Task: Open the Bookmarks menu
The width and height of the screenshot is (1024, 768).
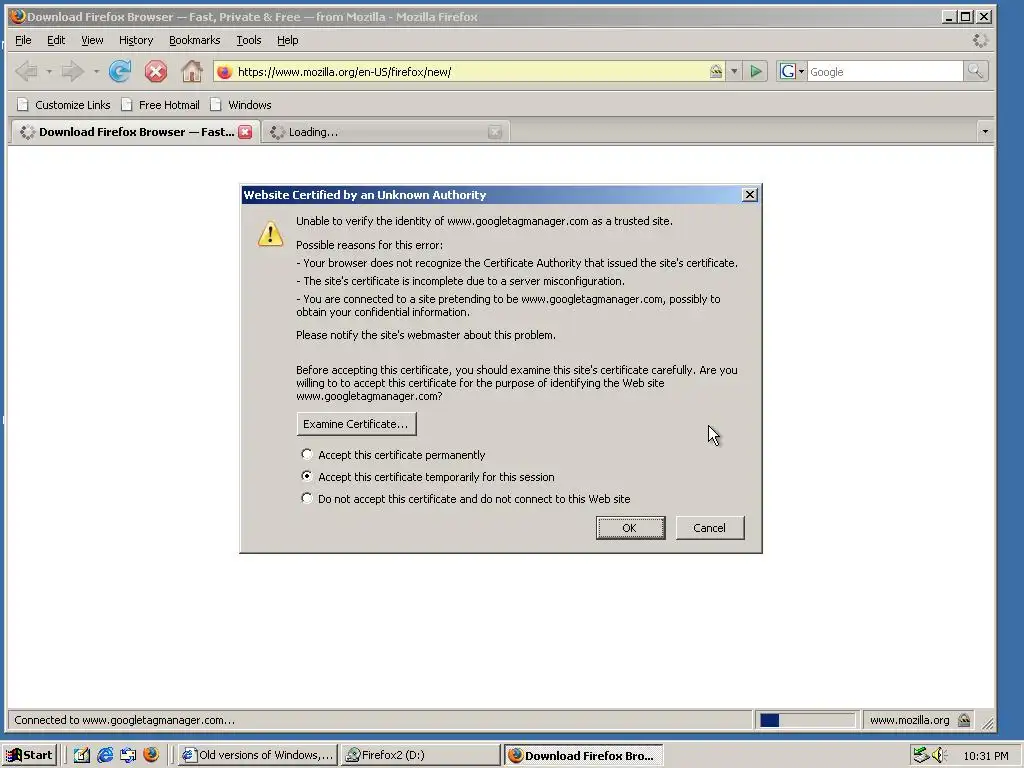Action: click(195, 40)
